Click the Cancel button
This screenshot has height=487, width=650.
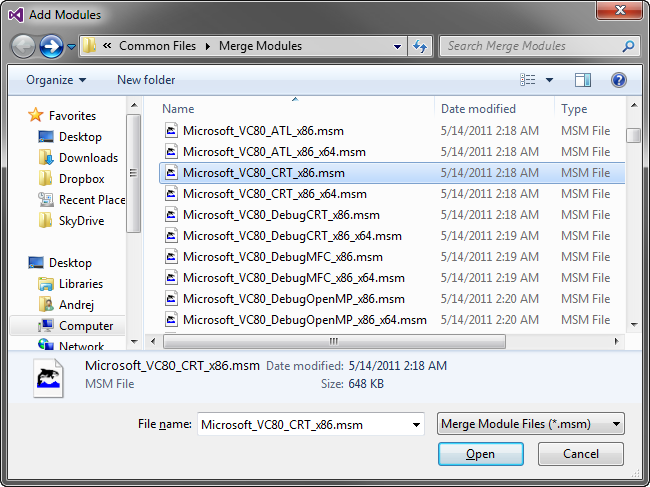point(581,454)
